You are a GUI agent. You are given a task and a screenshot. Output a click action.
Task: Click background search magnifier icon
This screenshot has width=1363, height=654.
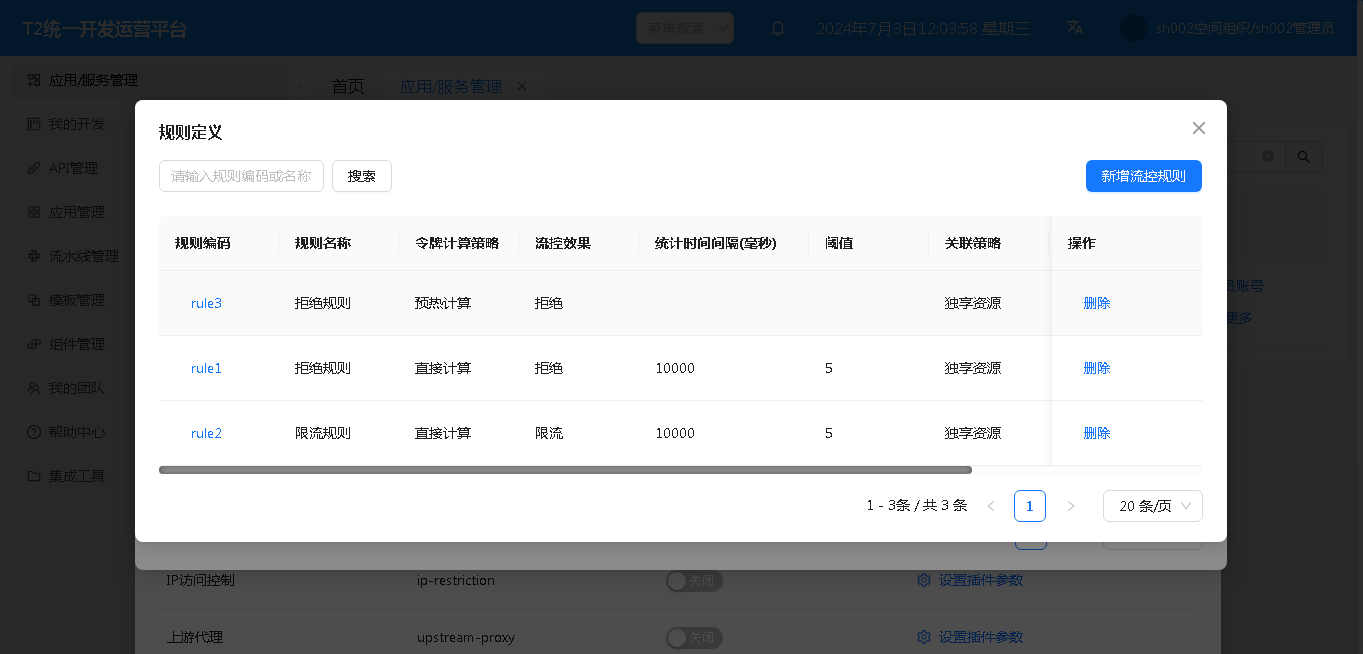pos(1304,157)
